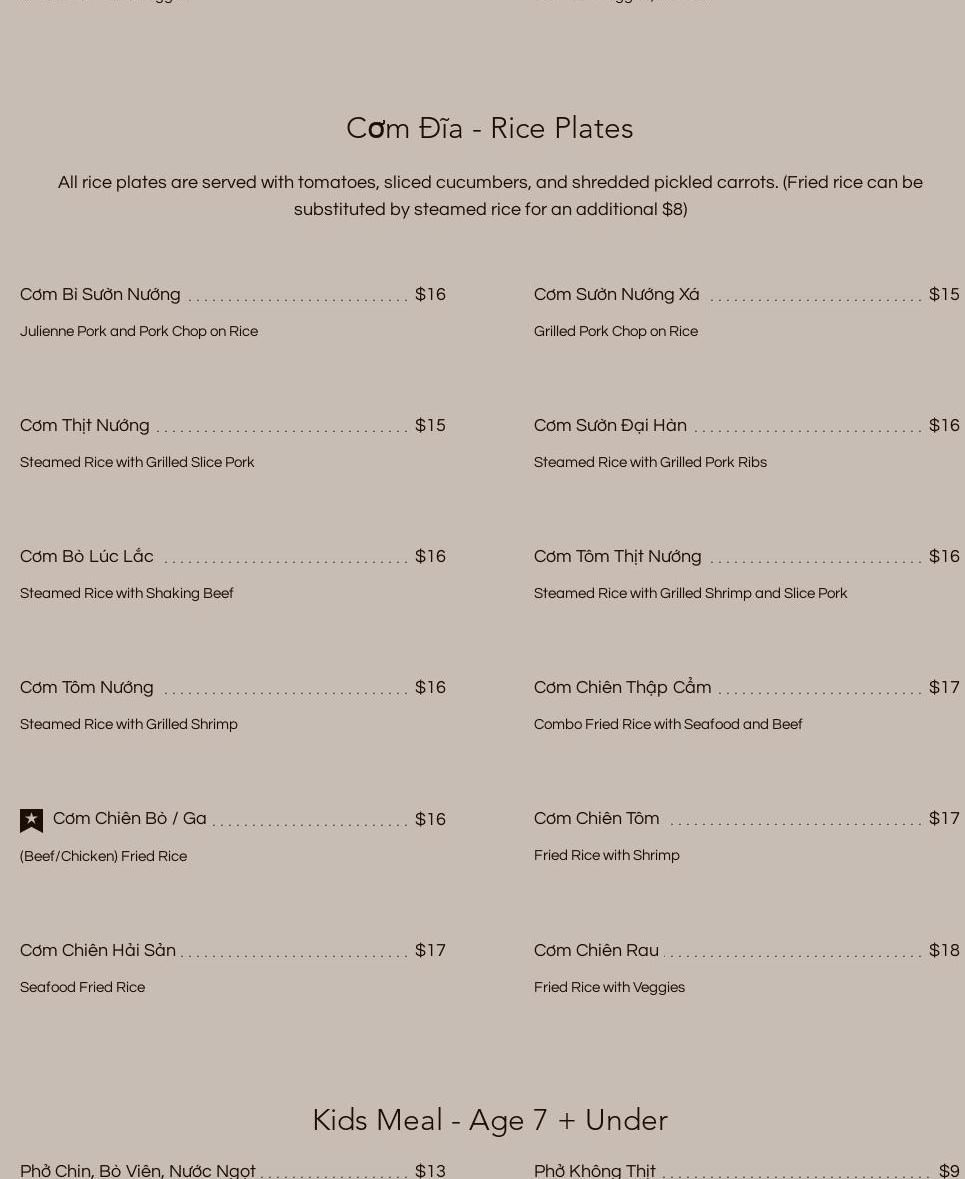
Task: Click the Cơm Sườn Đại Hàn dish name
Action: pos(610,426)
